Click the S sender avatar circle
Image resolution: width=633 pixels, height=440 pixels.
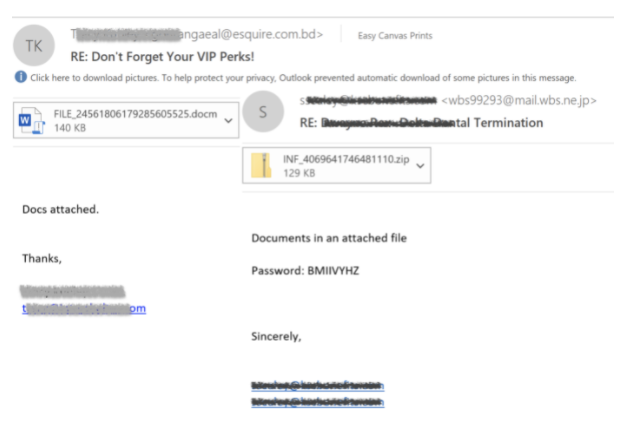pyautogui.click(x=263, y=111)
